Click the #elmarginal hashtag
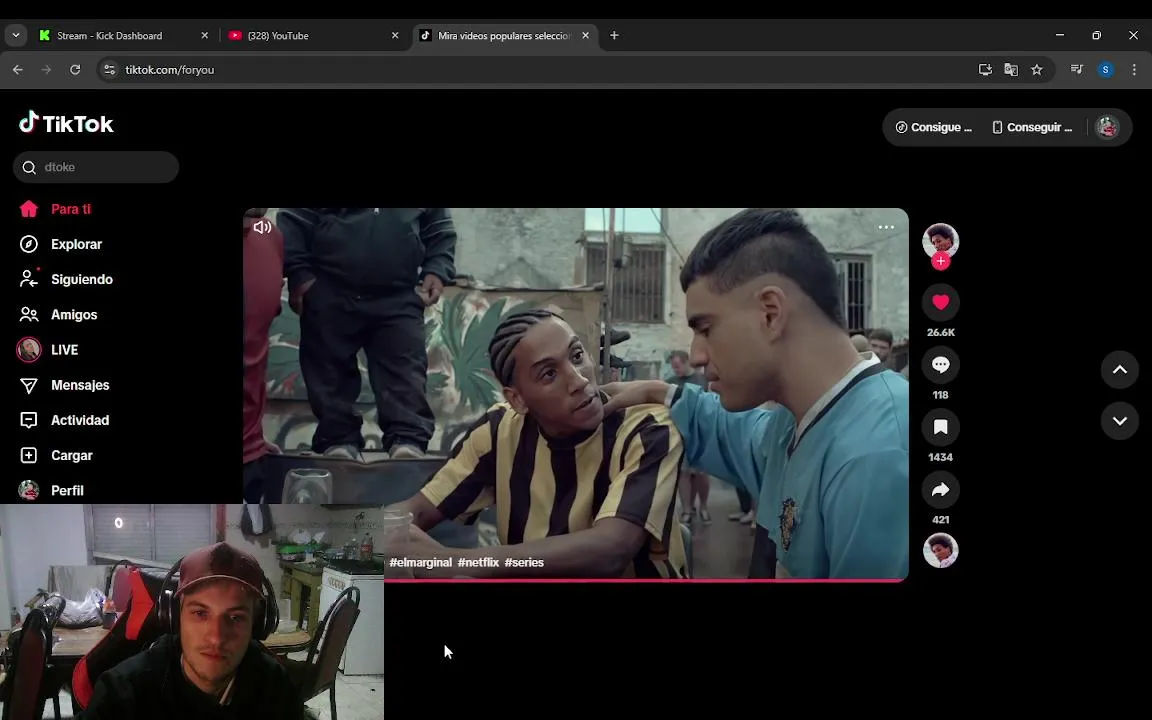Screen dimensions: 1152x720 420,563
